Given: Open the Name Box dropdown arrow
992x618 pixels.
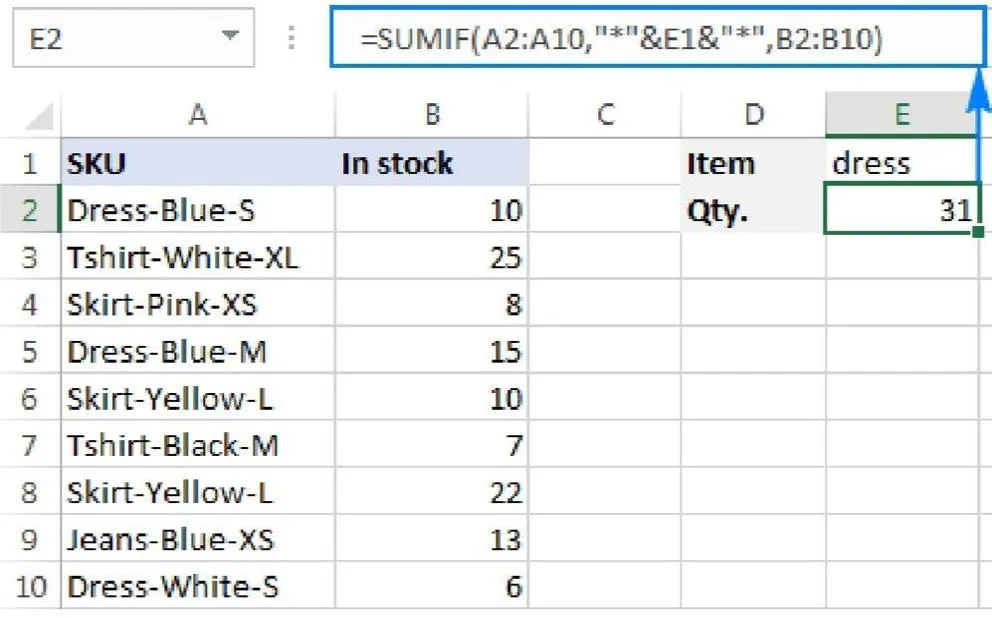Looking at the screenshot, I should (x=231, y=37).
